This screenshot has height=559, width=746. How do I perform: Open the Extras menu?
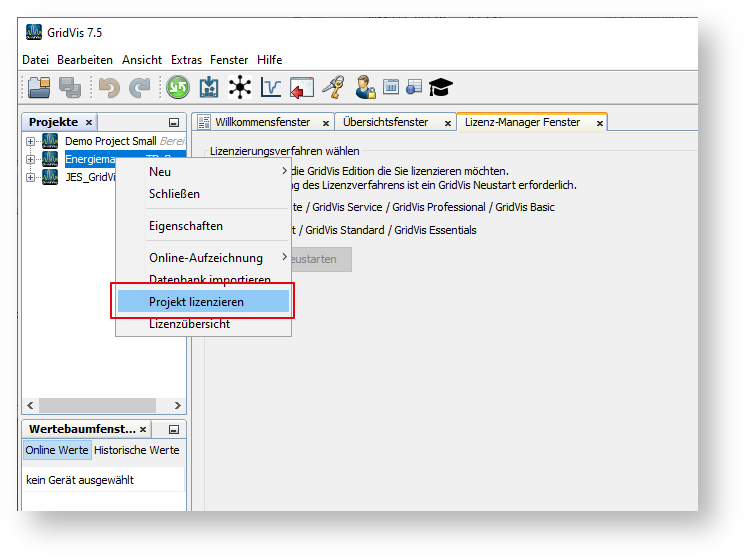click(x=186, y=60)
